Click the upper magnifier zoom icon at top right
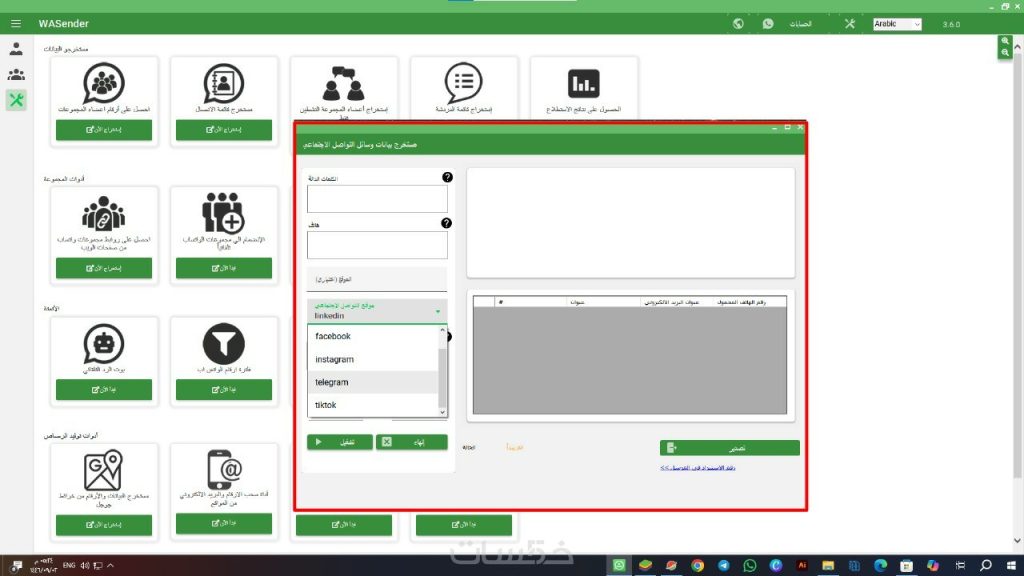This screenshot has width=1024, height=576. [1005, 41]
